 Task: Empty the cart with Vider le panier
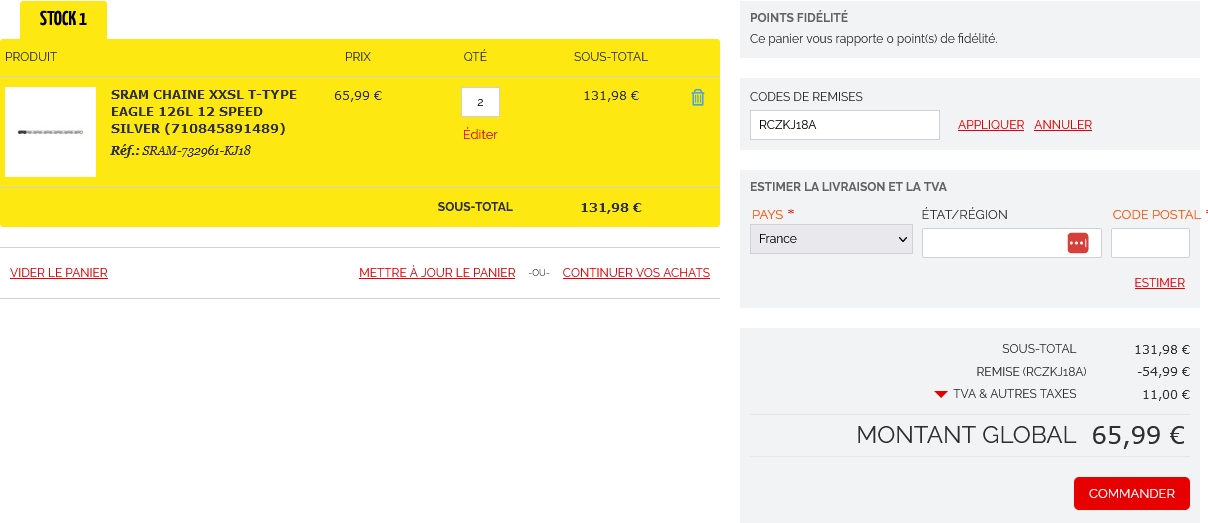click(59, 273)
